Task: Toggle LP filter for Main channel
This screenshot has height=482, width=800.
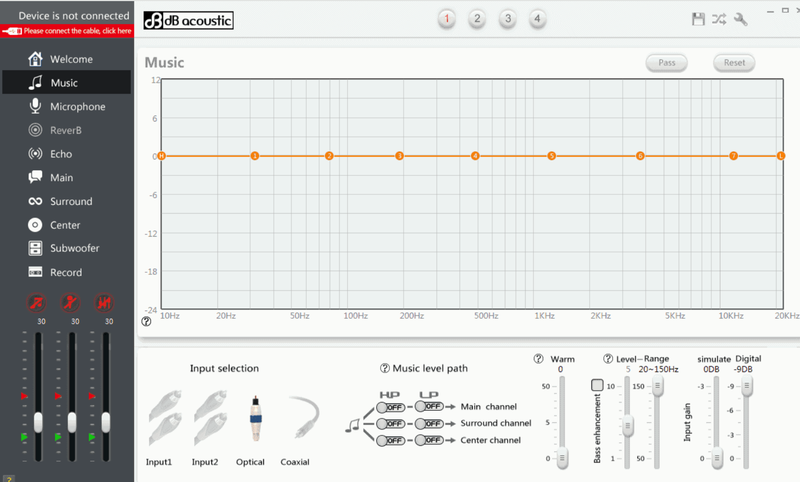Action: tap(429, 407)
